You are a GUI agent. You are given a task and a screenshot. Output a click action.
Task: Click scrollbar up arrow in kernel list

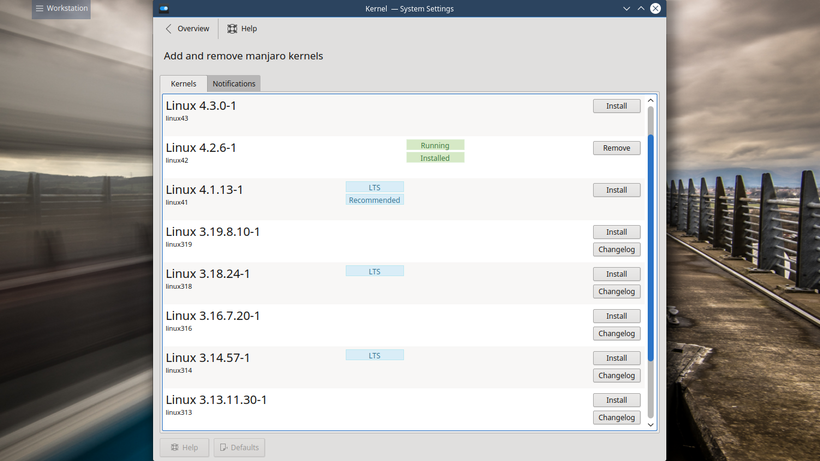pos(651,100)
